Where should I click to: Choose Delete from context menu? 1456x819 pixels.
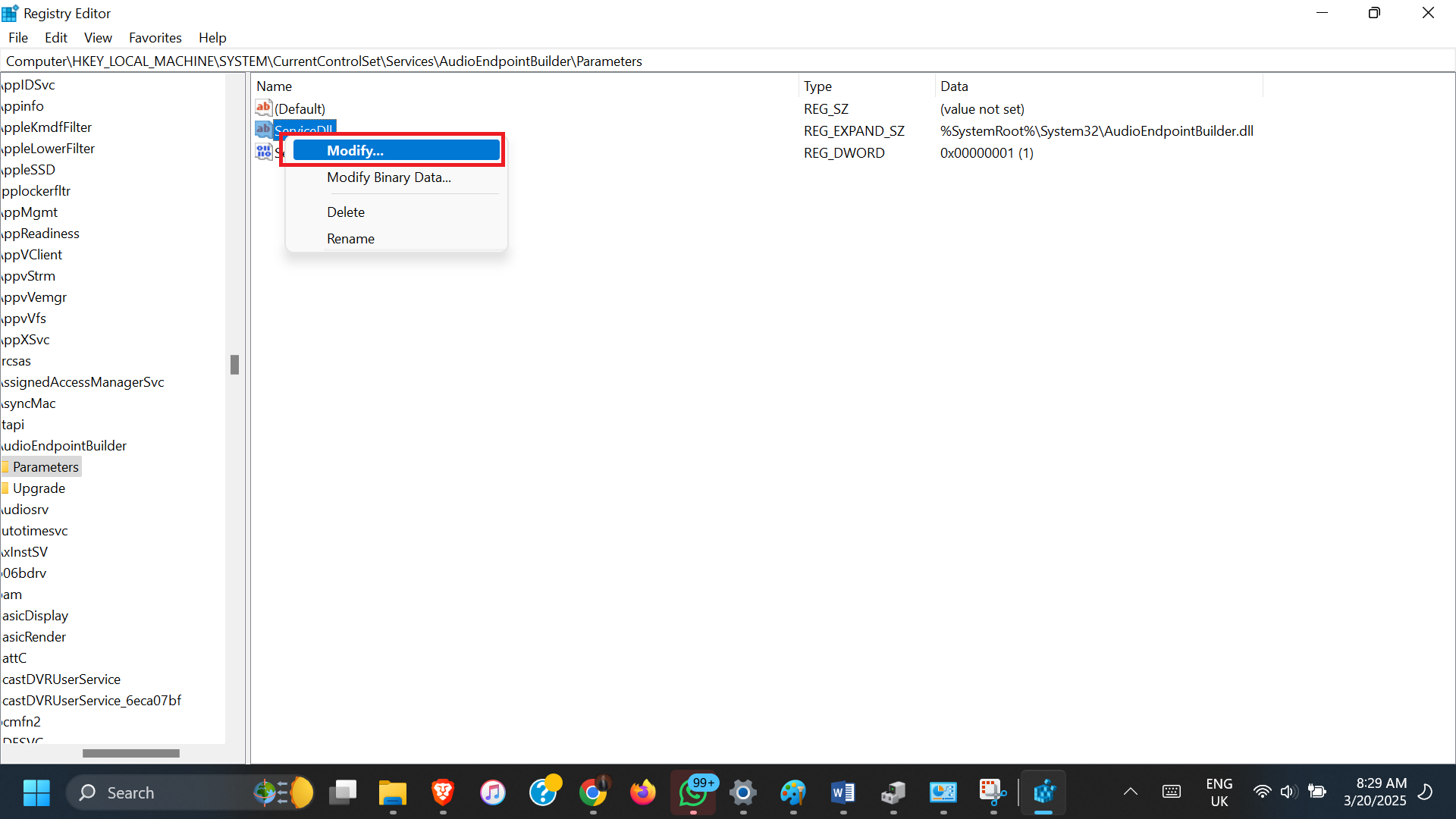[346, 212]
